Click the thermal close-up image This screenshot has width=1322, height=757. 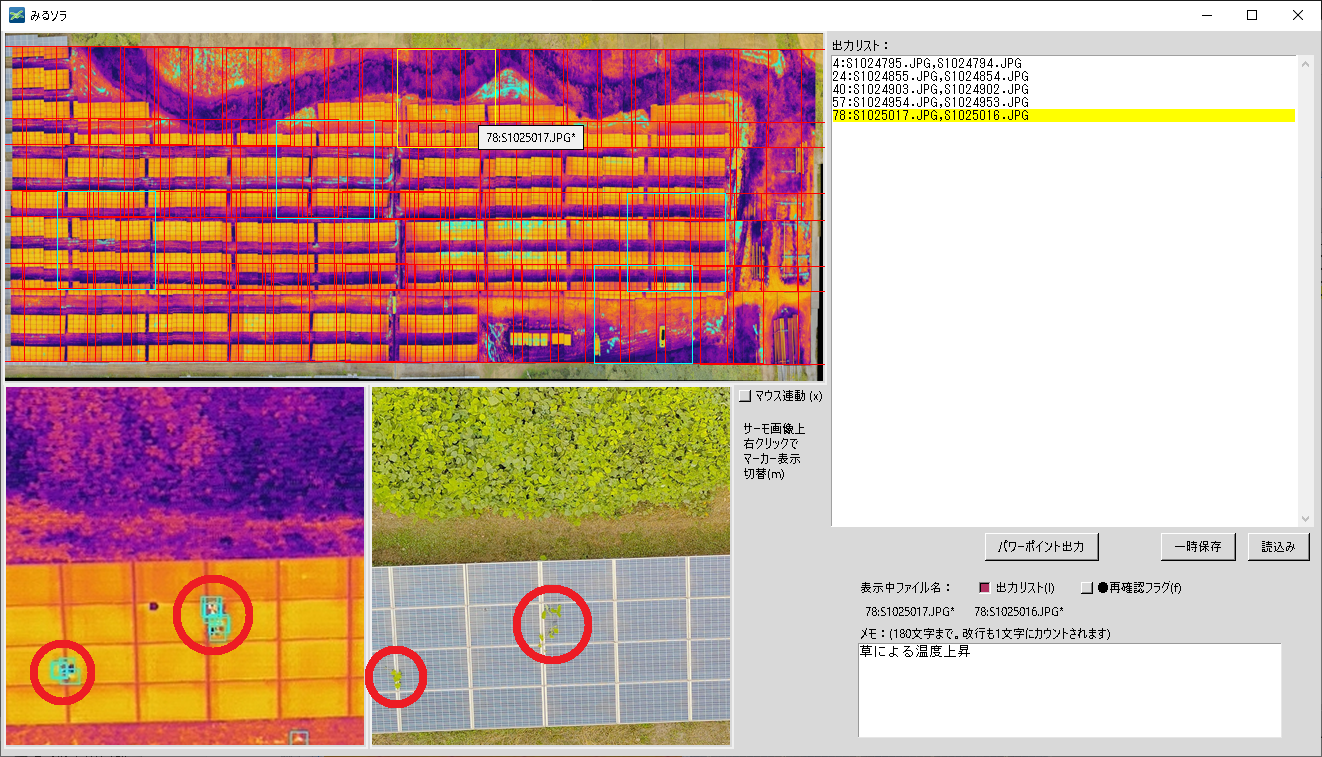(185, 566)
